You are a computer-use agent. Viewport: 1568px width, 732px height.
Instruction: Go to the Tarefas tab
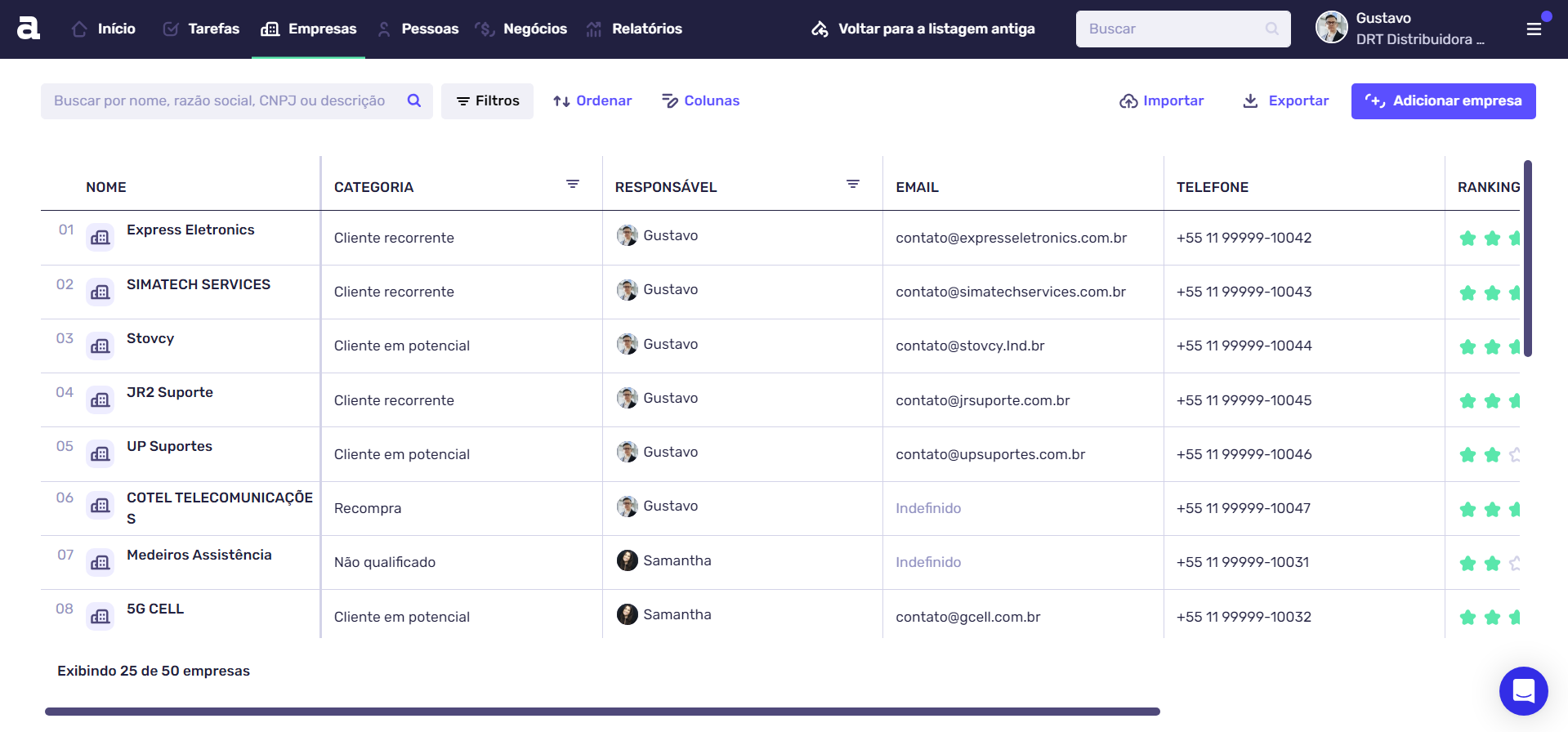point(201,29)
